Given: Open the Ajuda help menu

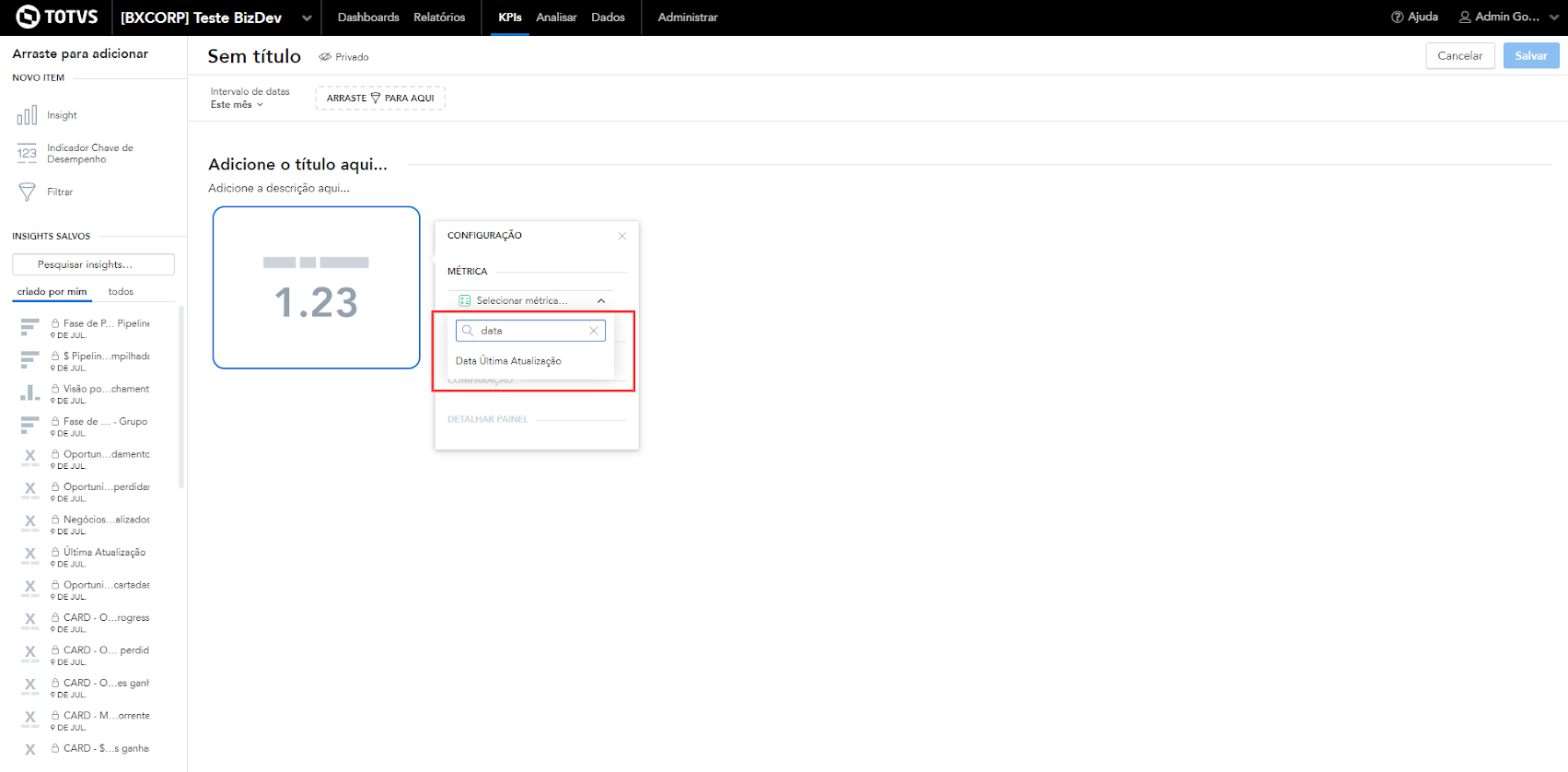Looking at the screenshot, I should pyautogui.click(x=1414, y=17).
